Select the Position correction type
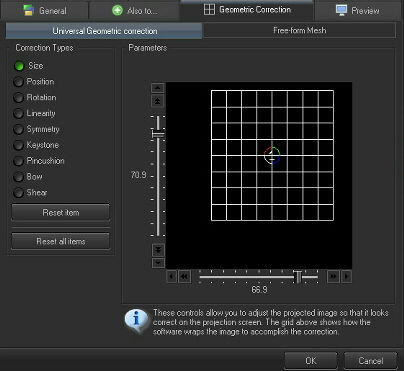This screenshot has height=371, width=404. coord(34,82)
